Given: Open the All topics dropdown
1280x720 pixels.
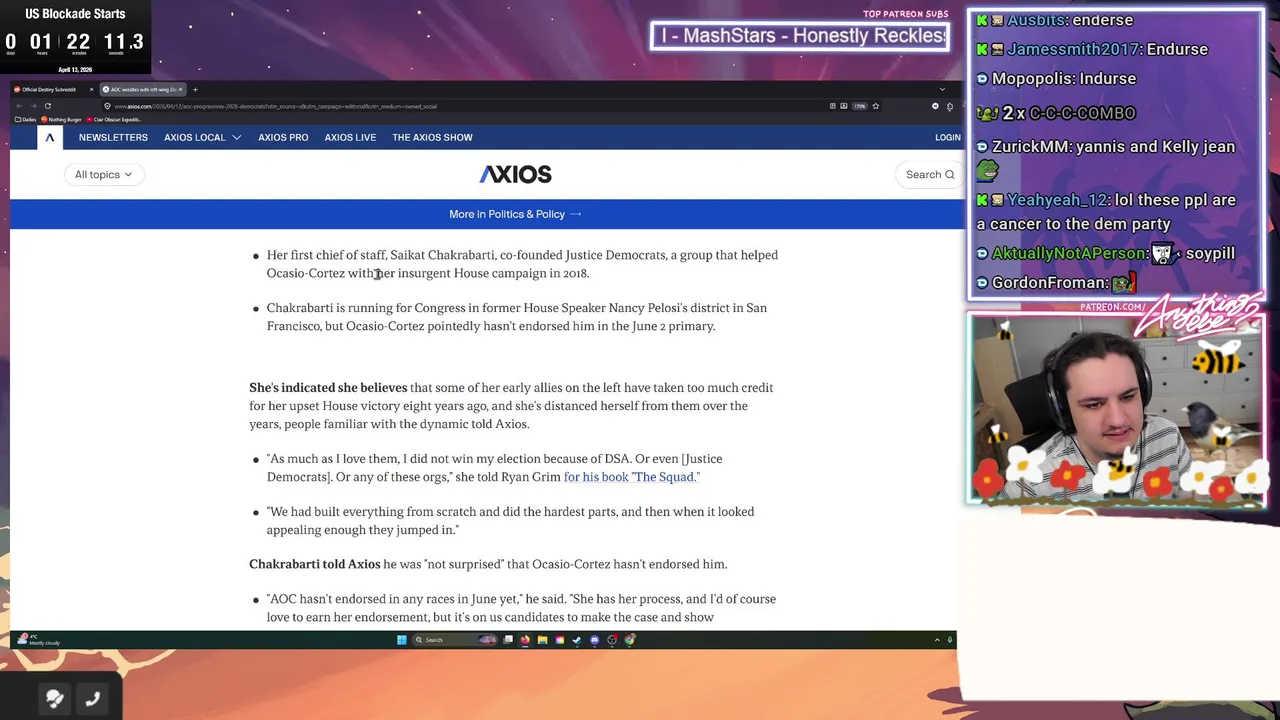Looking at the screenshot, I should [104, 174].
